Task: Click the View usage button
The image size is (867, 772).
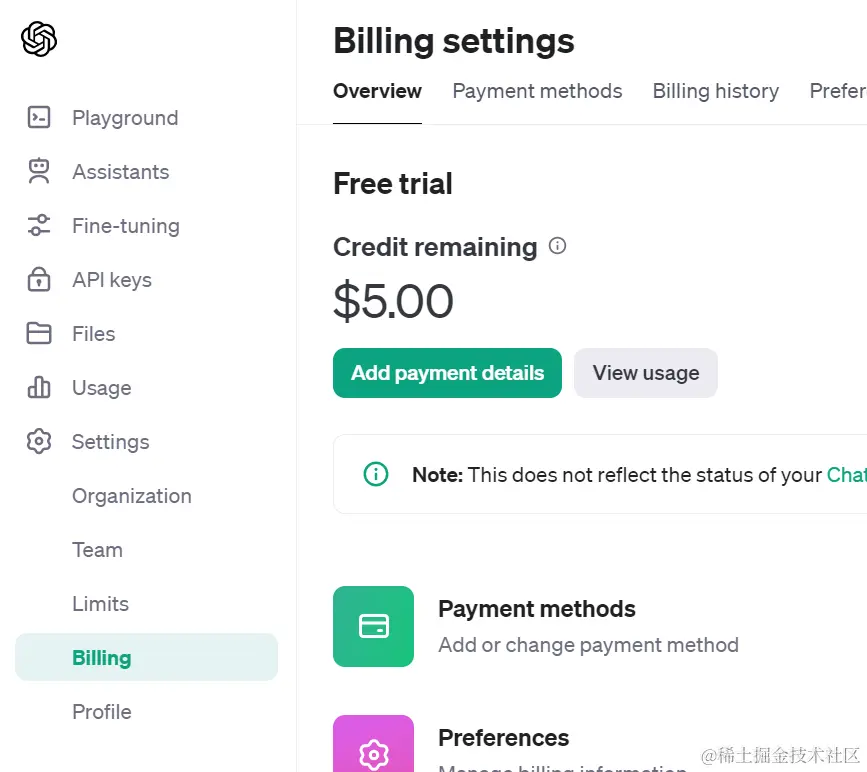Action: 646,373
